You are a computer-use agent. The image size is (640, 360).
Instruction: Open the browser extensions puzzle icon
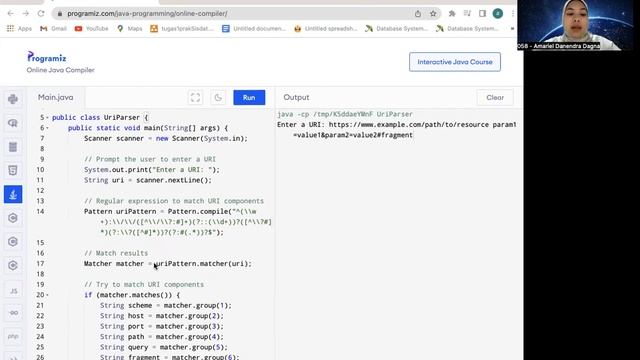pyautogui.click(x=452, y=13)
